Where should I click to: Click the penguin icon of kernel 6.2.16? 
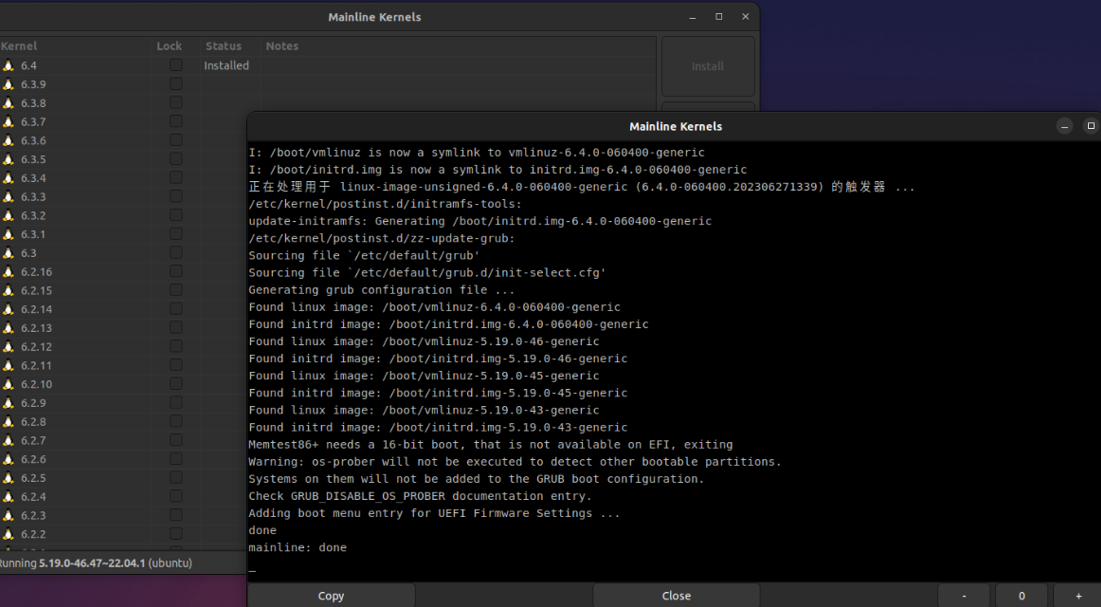pos(8,272)
